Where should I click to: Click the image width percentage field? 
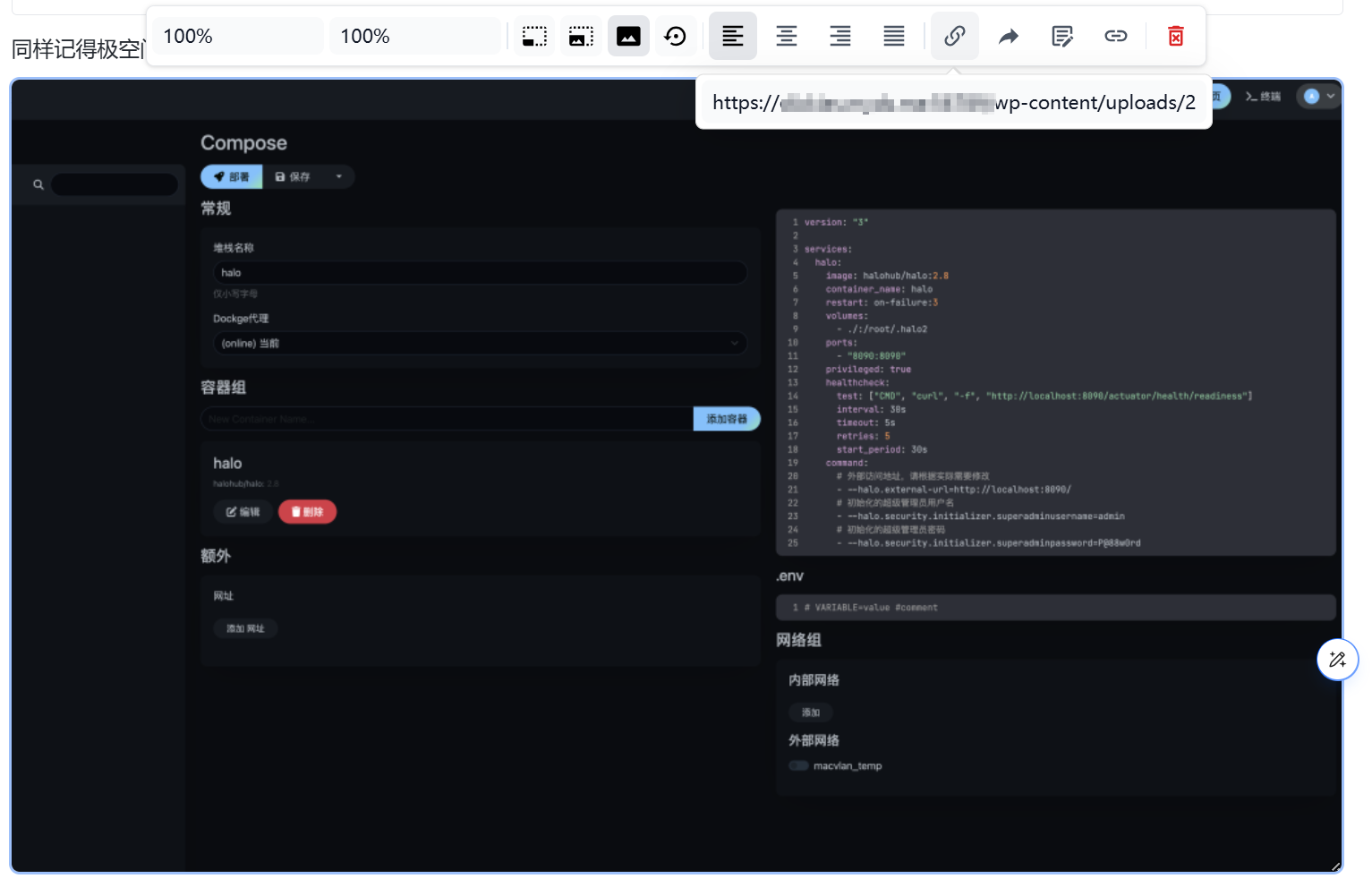(x=237, y=37)
